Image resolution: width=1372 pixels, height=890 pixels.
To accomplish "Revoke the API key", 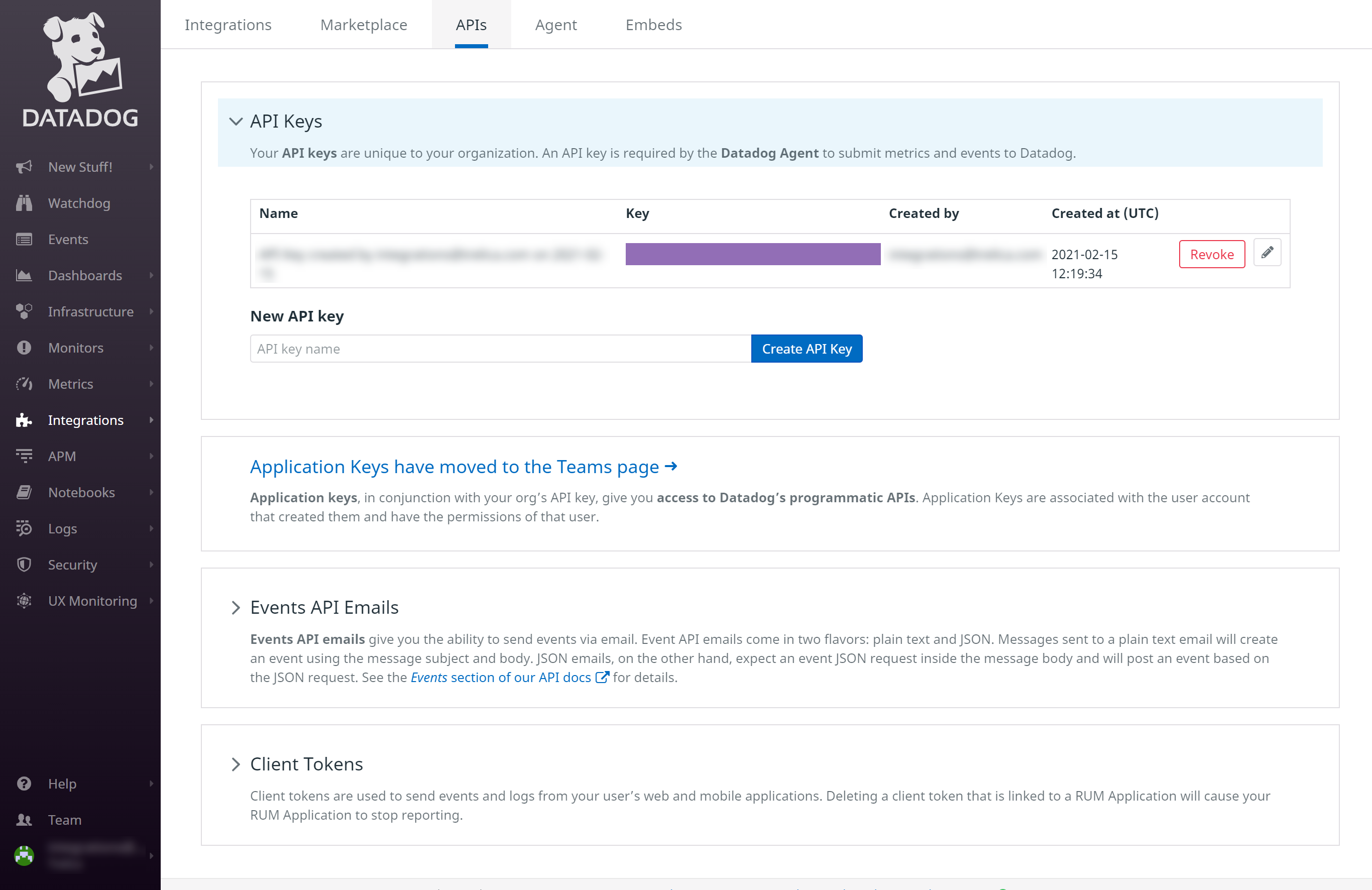I will (x=1212, y=254).
